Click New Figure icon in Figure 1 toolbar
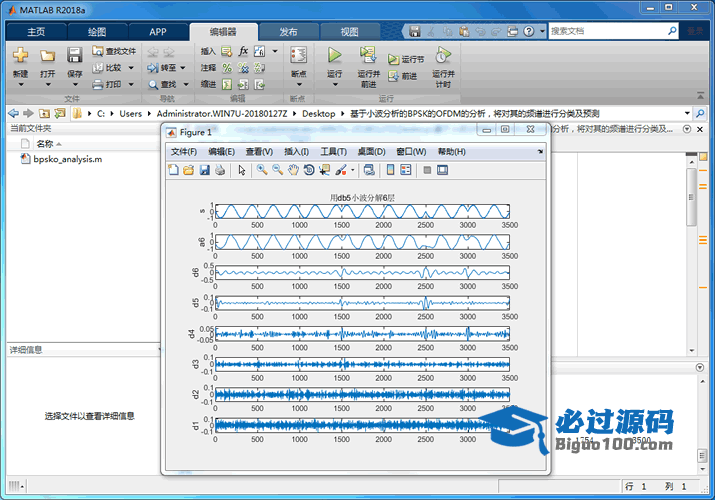 coord(173,170)
